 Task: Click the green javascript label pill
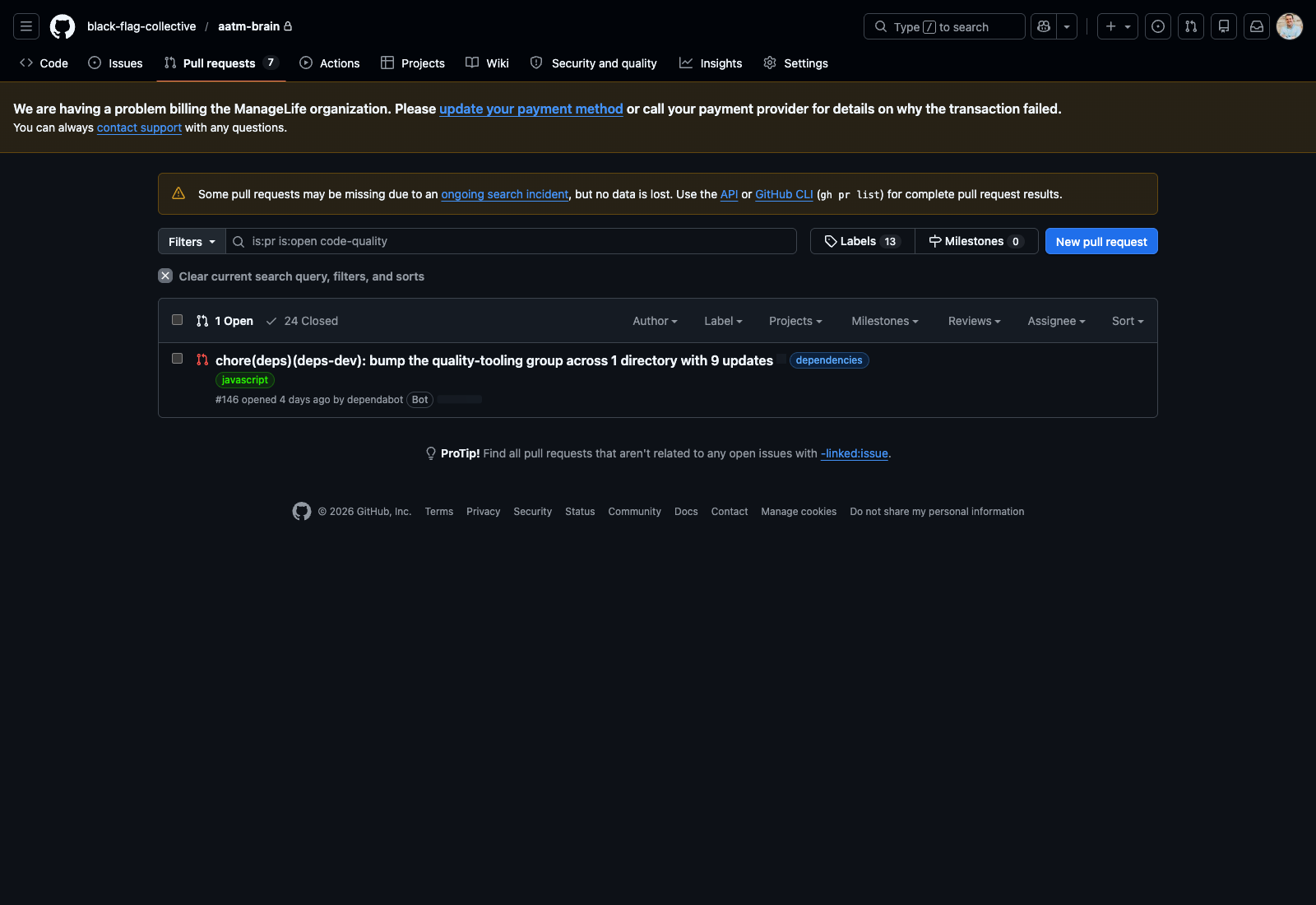click(244, 379)
